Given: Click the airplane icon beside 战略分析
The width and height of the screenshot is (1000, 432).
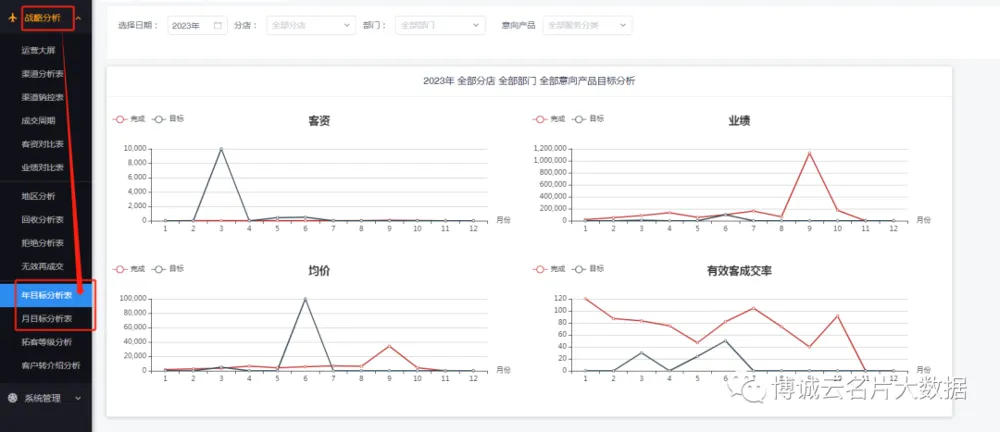Looking at the screenshot, I should pyautogui.click(x=11, y=17).
